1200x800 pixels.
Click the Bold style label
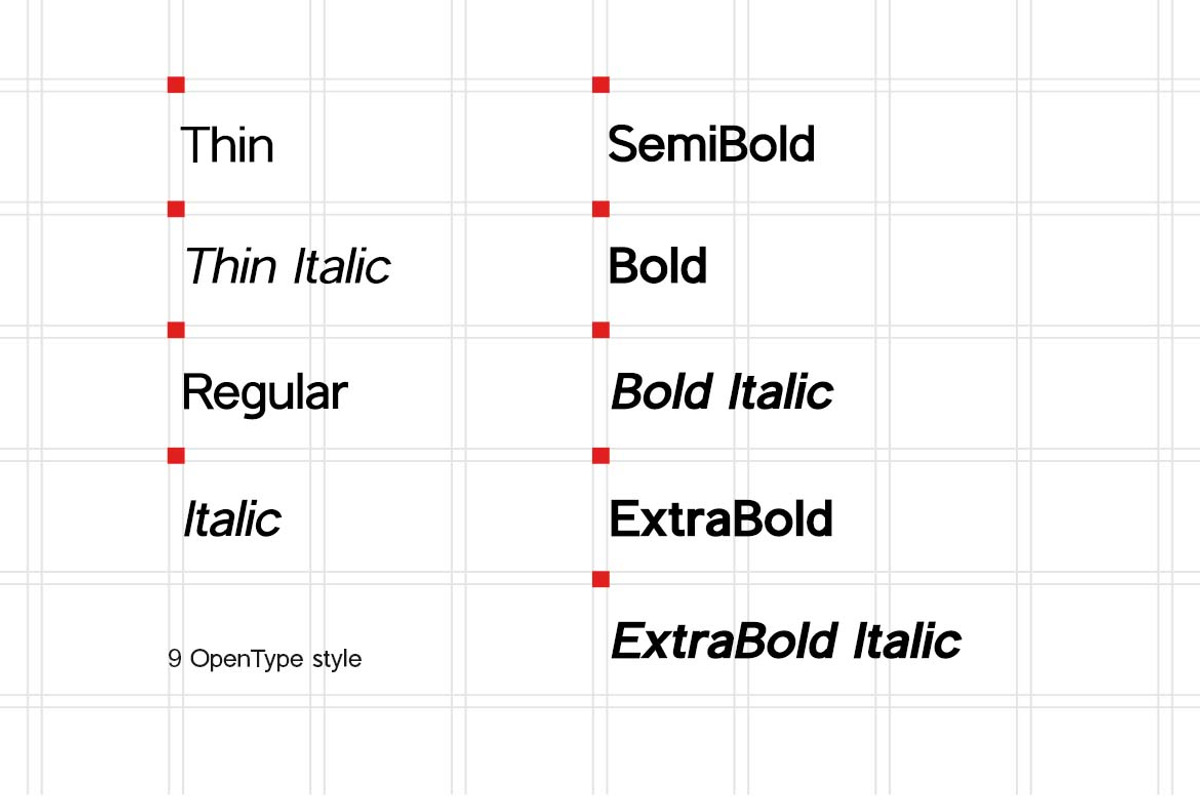(657, 267)
